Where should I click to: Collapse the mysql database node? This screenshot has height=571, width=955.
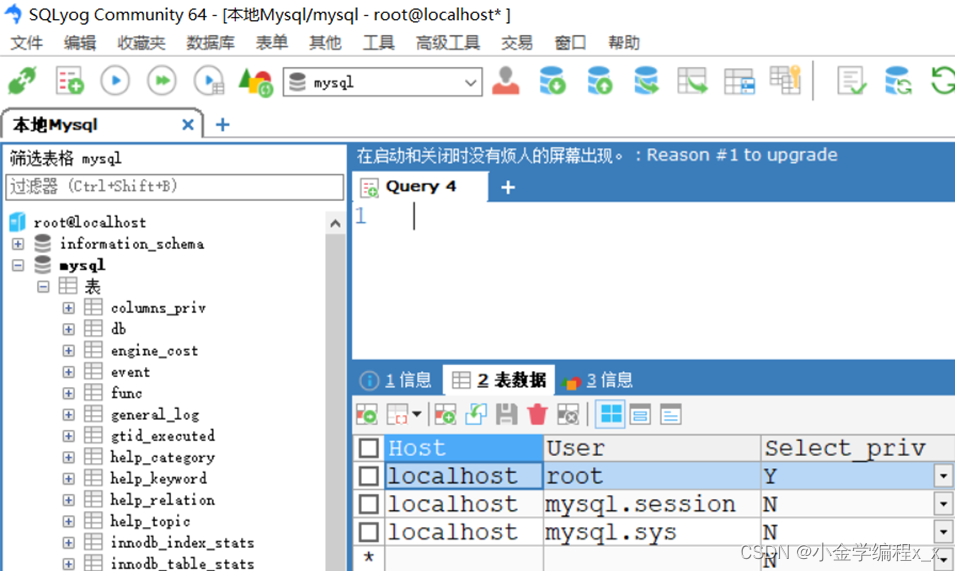click(x=18, y=265)
